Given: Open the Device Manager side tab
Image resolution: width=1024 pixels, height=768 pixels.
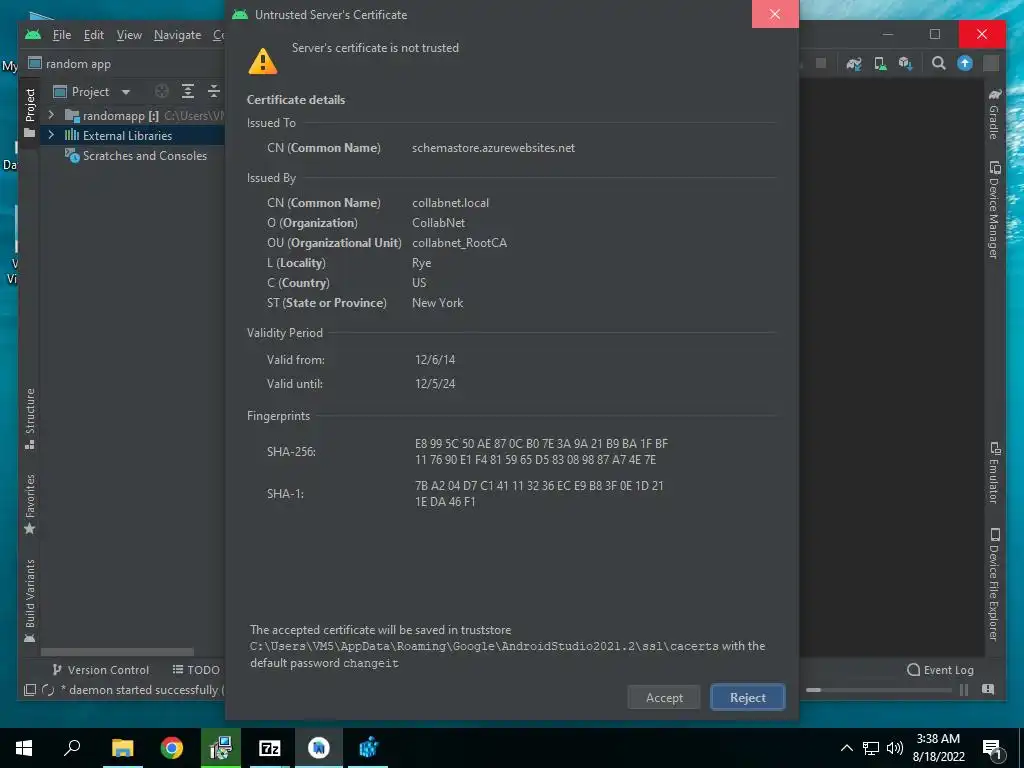Looking at the screenshot, I should pos(994,210).
